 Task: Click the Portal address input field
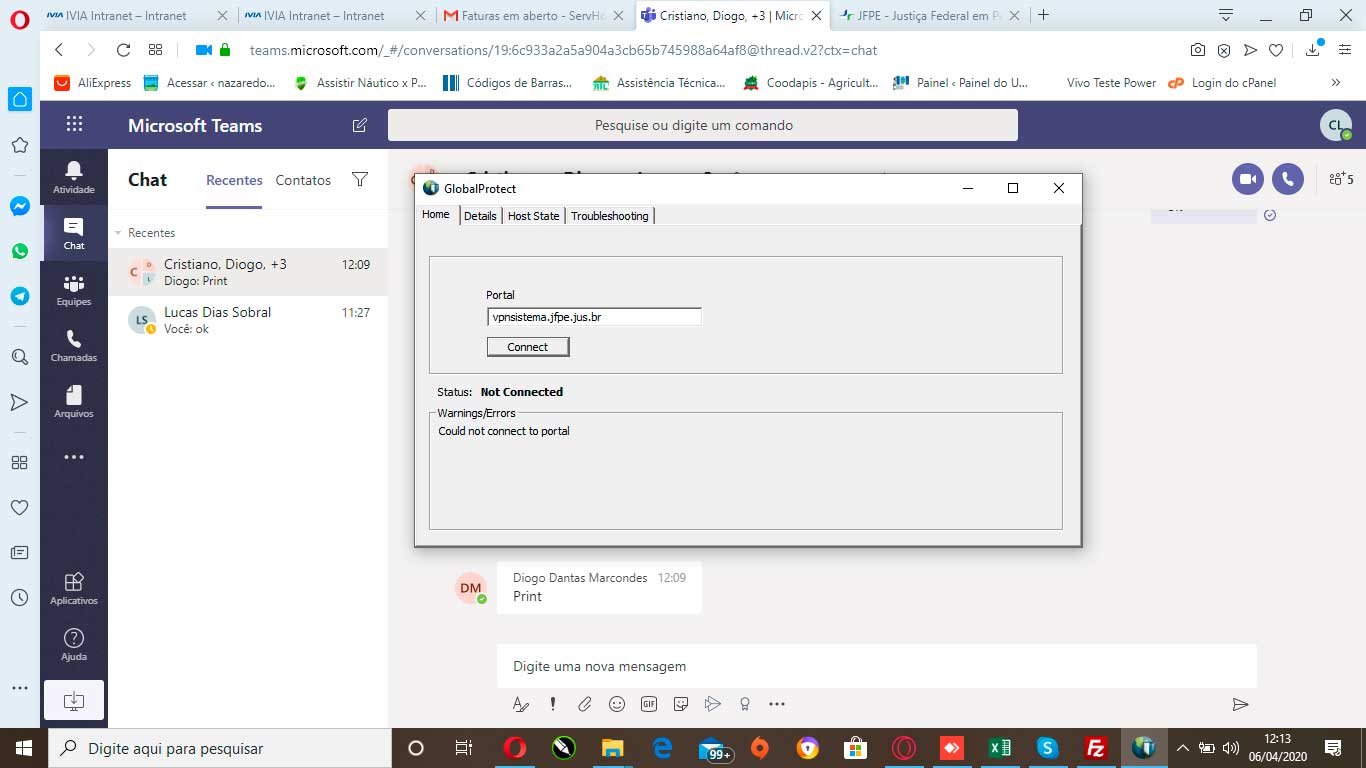point(594,317)
